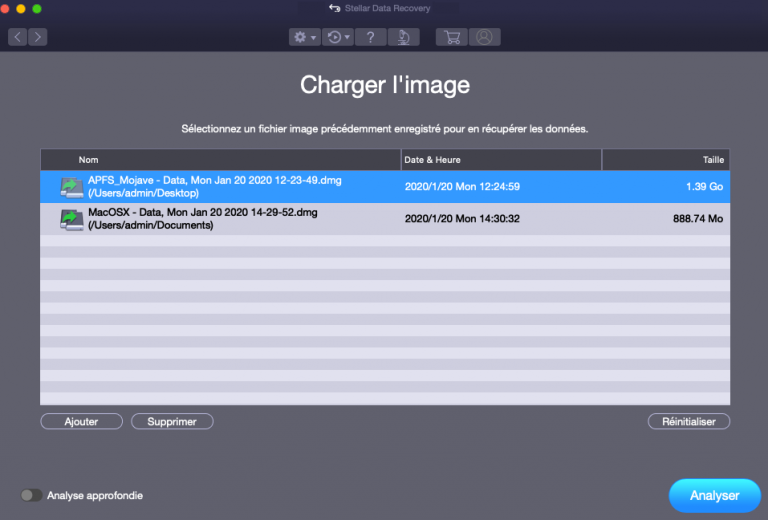Select APFS_Mojave - Data dmg file name
768x520 pixels.
tap(215, 180)
